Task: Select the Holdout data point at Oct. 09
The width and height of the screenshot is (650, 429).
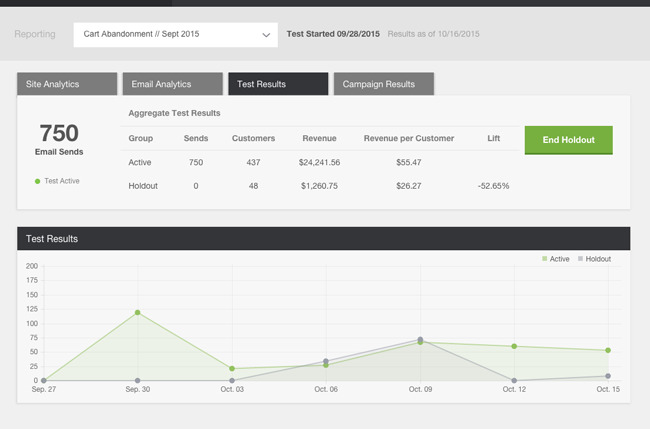Action: 420,340
